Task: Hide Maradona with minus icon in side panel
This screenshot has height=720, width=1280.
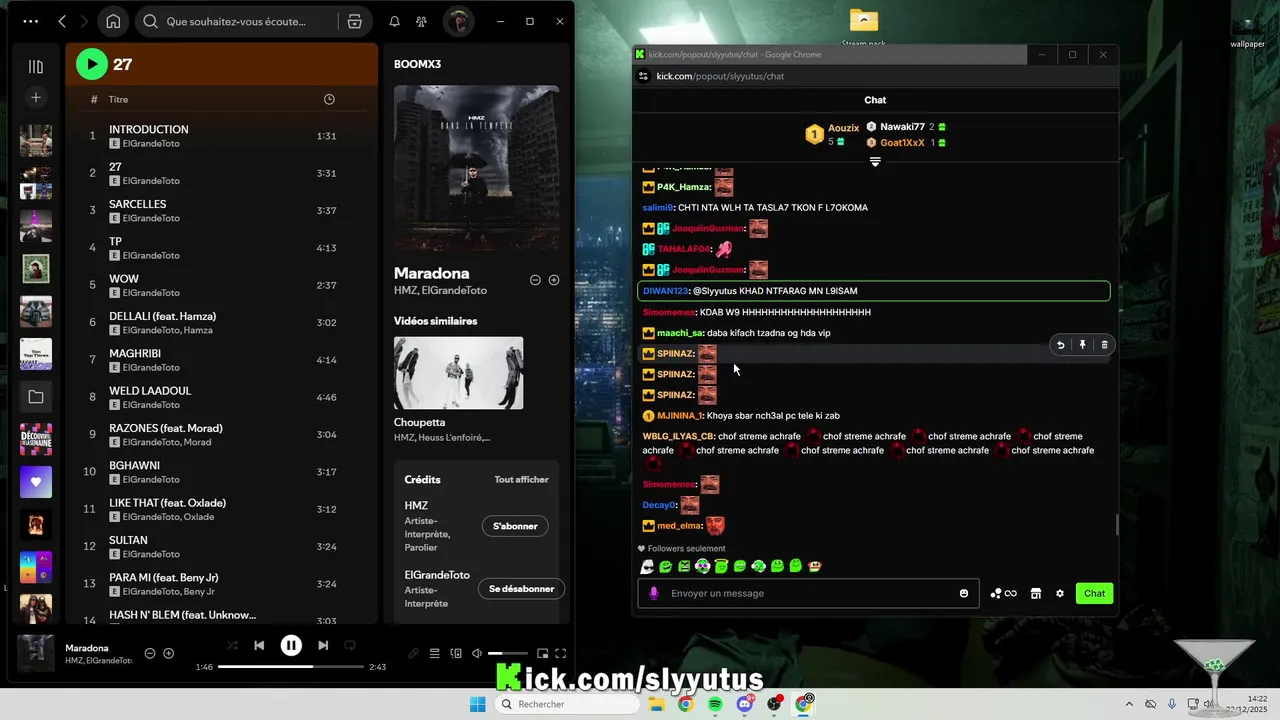Action: coord(535,280)
